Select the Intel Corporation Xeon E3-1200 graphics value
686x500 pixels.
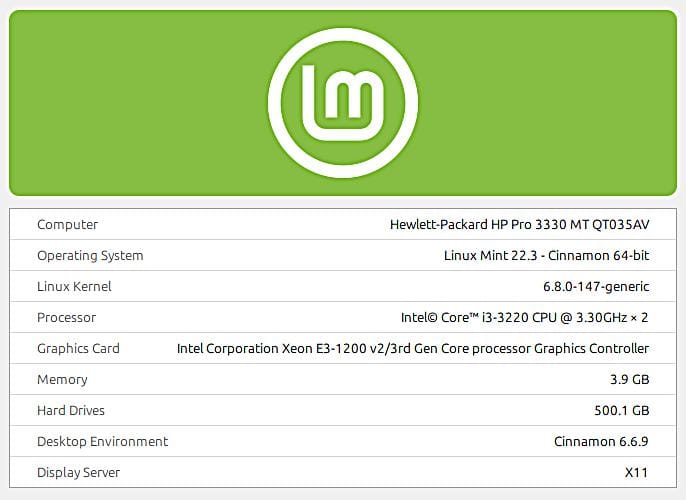click(x=413, y=349)
